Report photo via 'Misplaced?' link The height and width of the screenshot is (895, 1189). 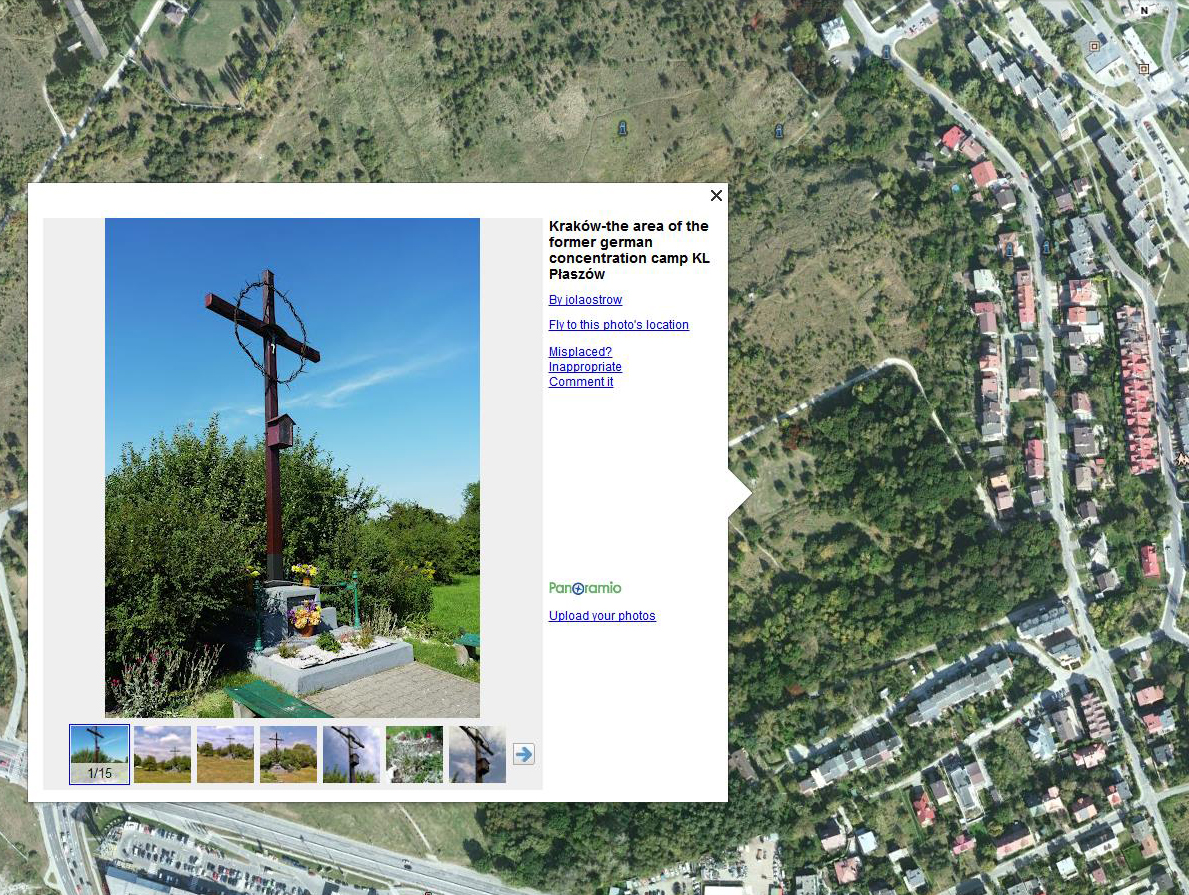tap(580, 352)
